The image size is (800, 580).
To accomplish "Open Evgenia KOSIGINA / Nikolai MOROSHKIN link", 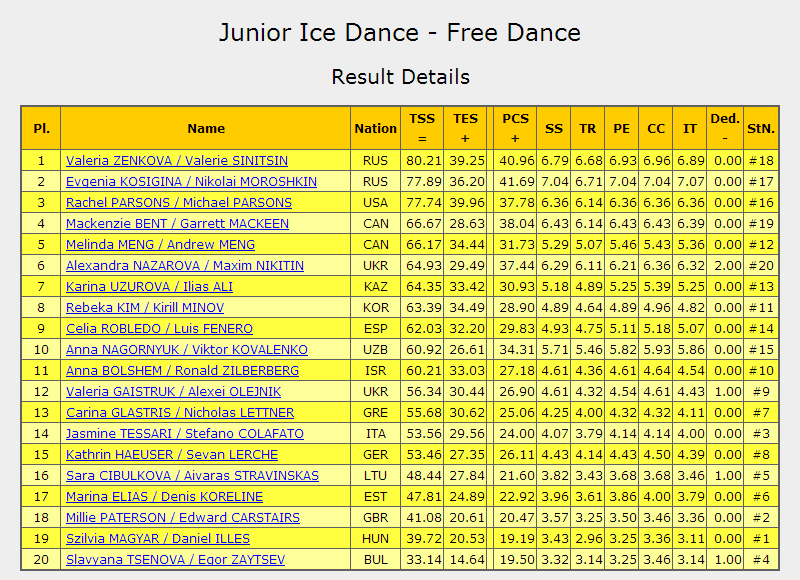I will click(191, 182).
